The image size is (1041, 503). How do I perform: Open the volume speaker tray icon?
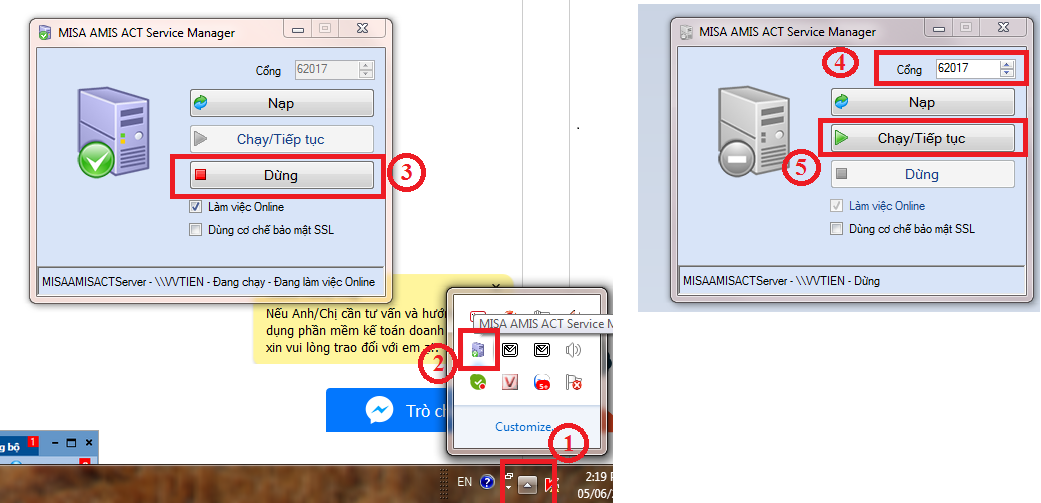click(x=574, y=349)
